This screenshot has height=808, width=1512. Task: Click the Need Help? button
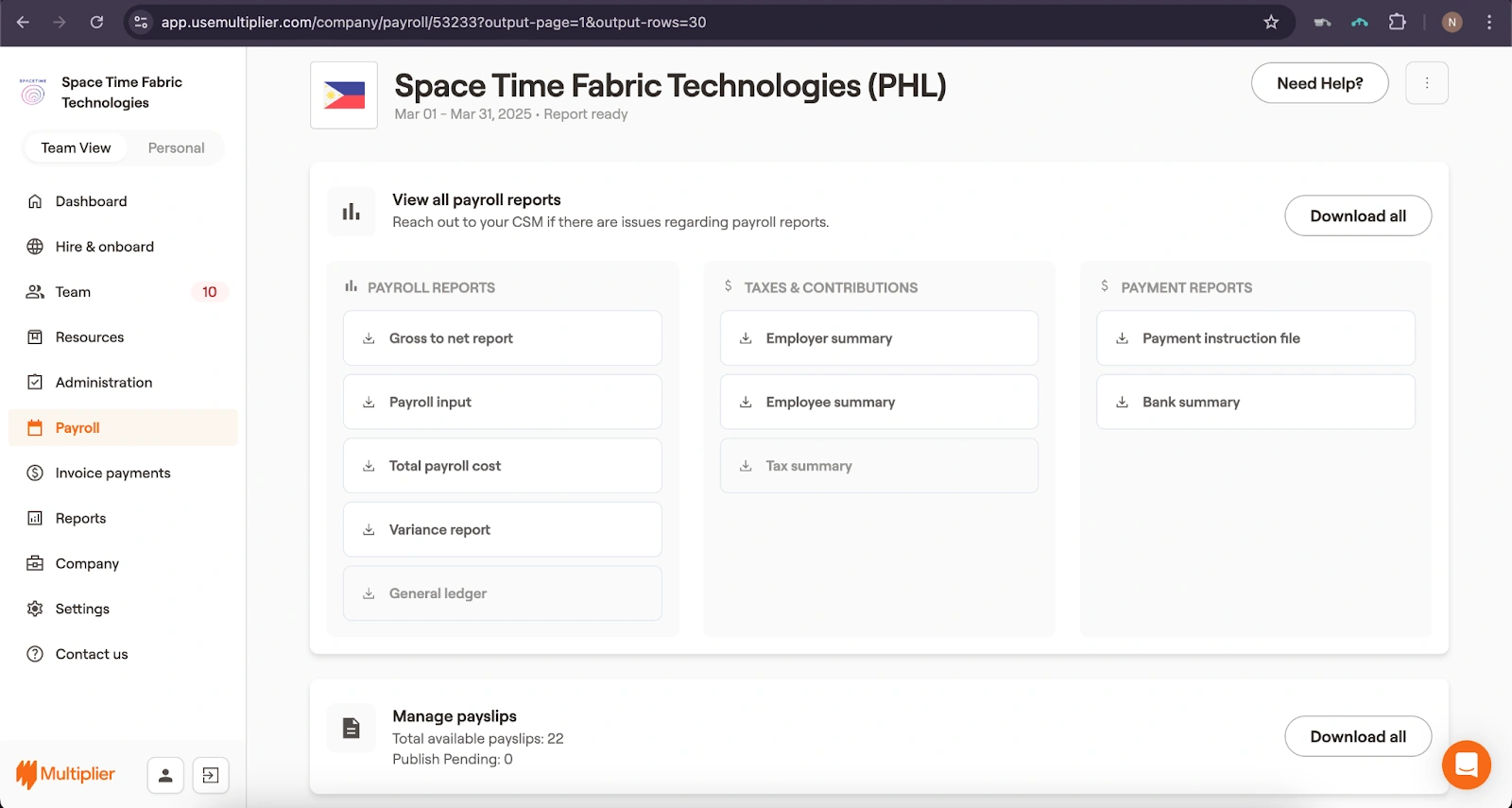coord(1319,83)
